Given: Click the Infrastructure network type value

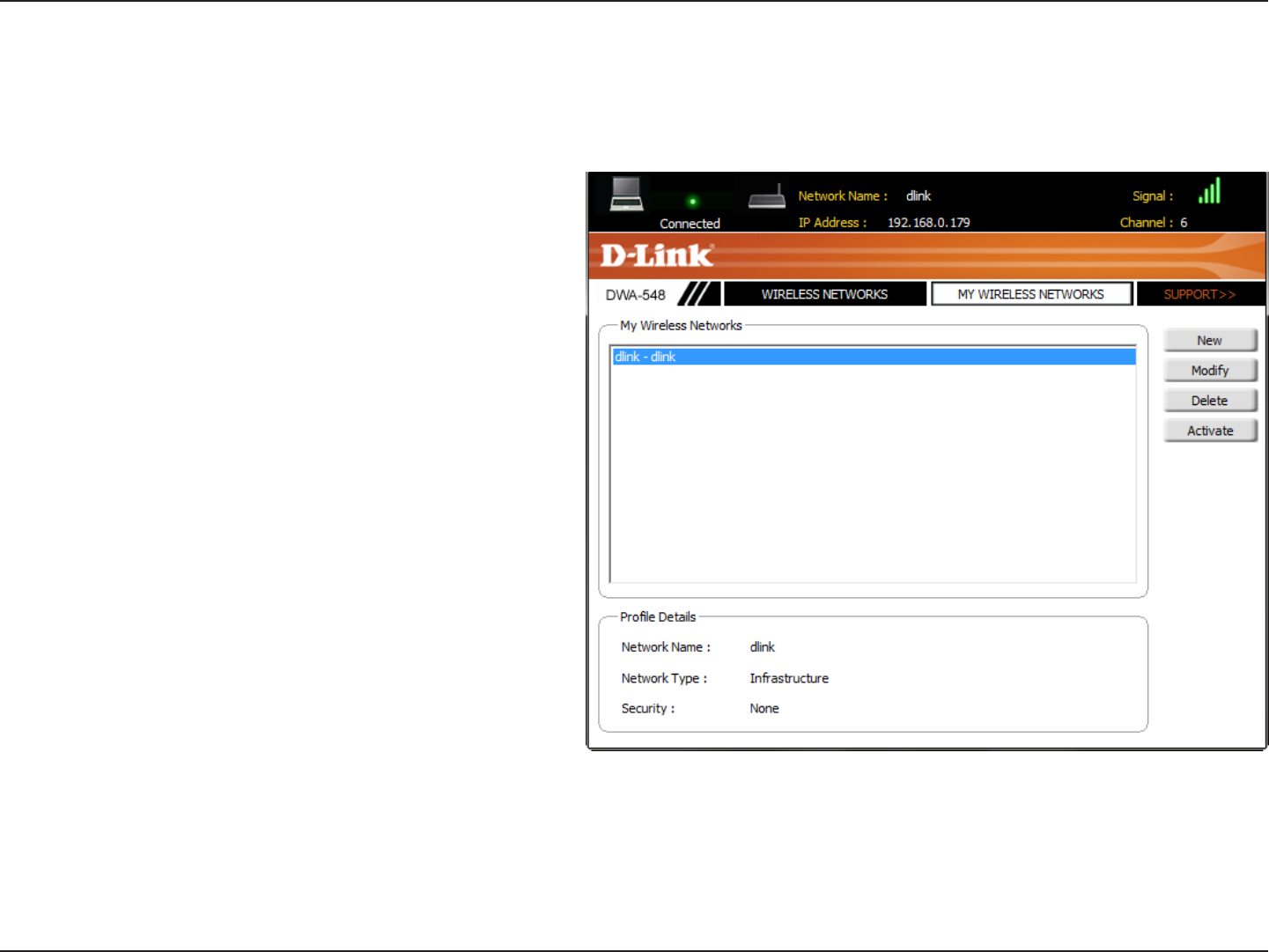Looking at the screenshot, I should [x=789, y=678].
